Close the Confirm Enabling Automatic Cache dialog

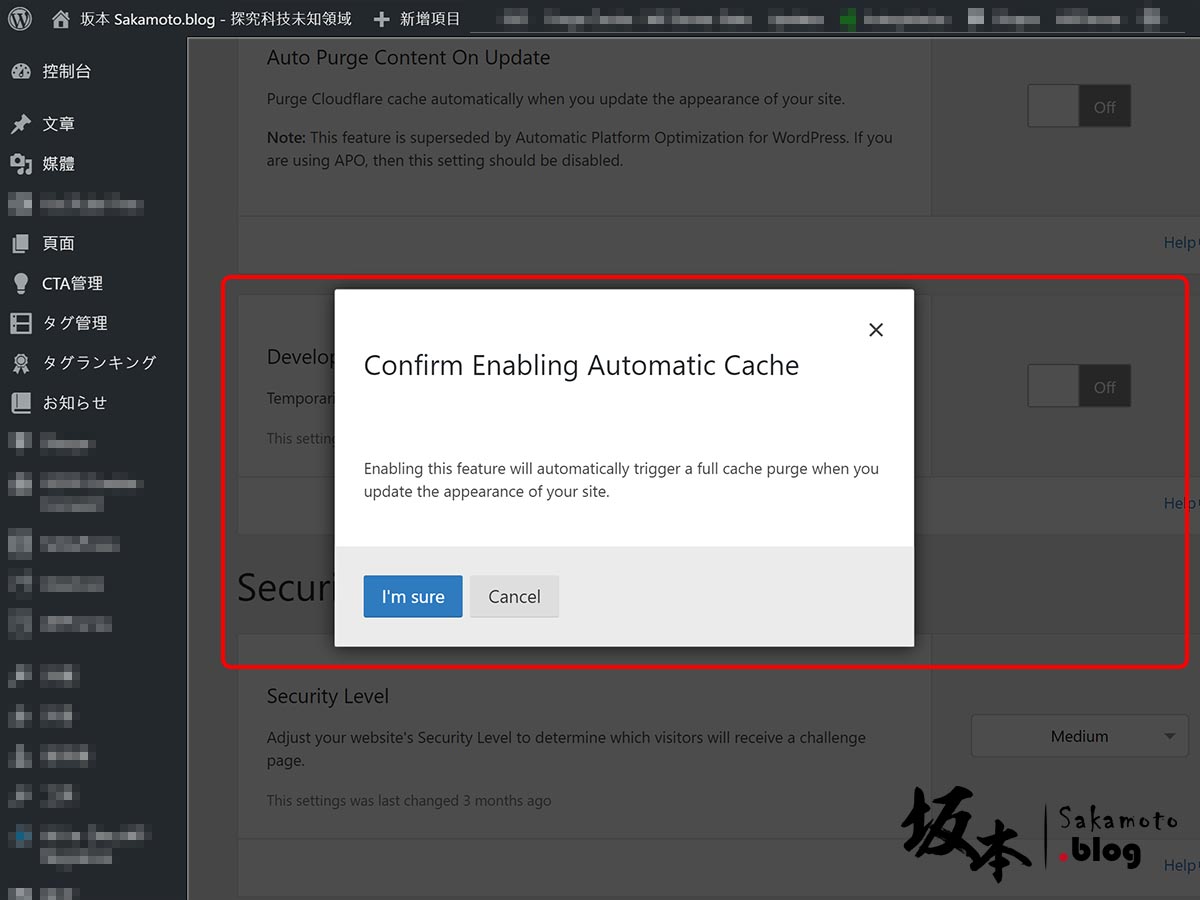click(876, 330)
